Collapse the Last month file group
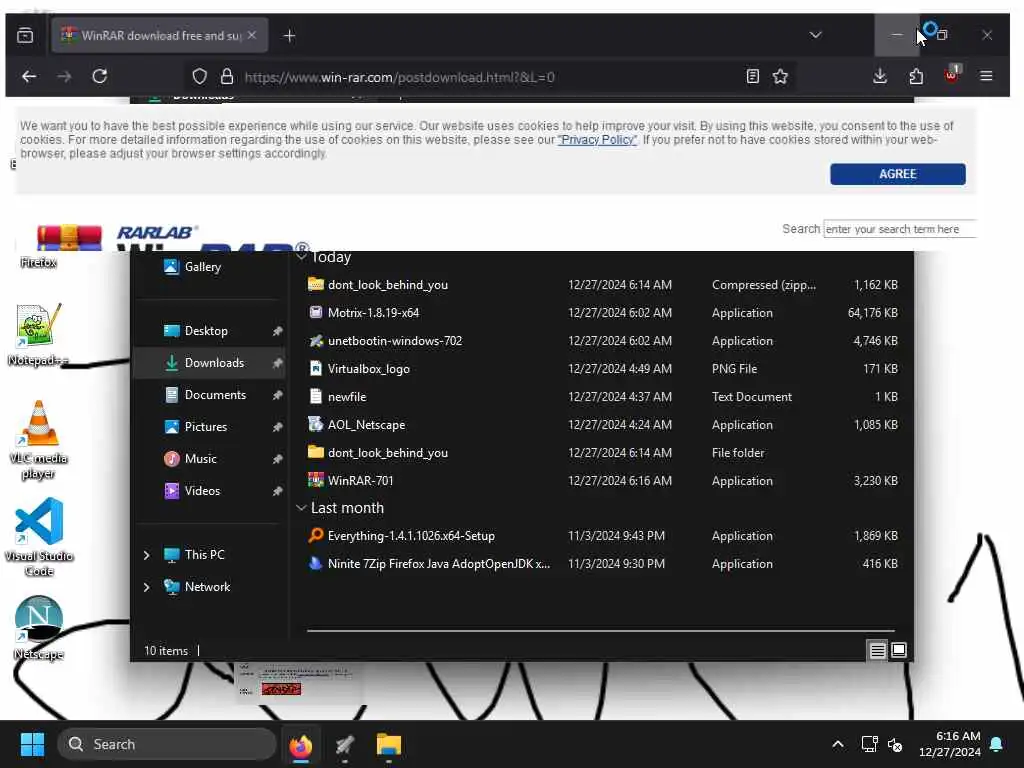Screen dimensions: 1024x768 301,507
